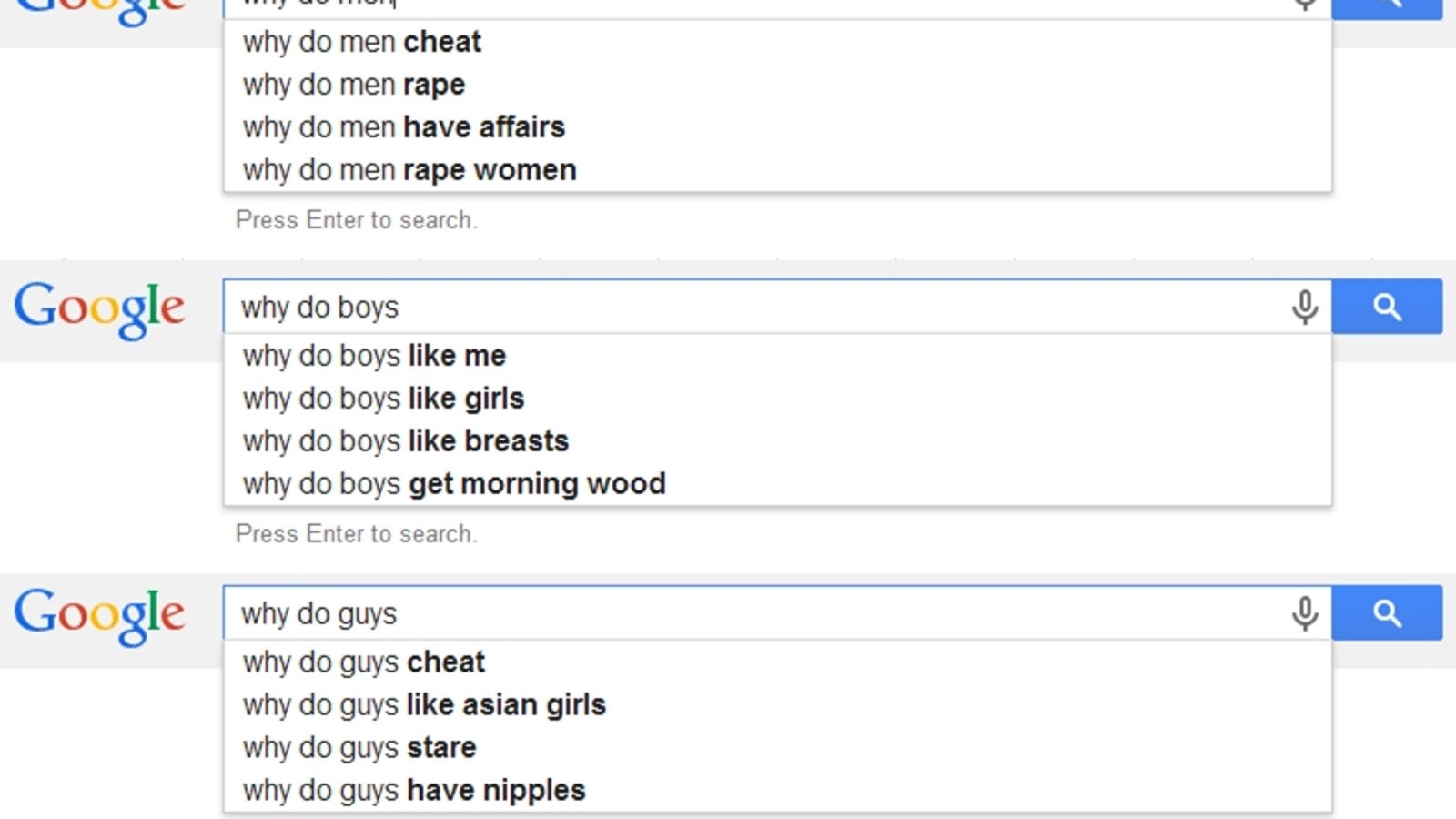The image size is (1456, 819).
Task: Focus the 'why do guys' search field
Action: [755, 613]
